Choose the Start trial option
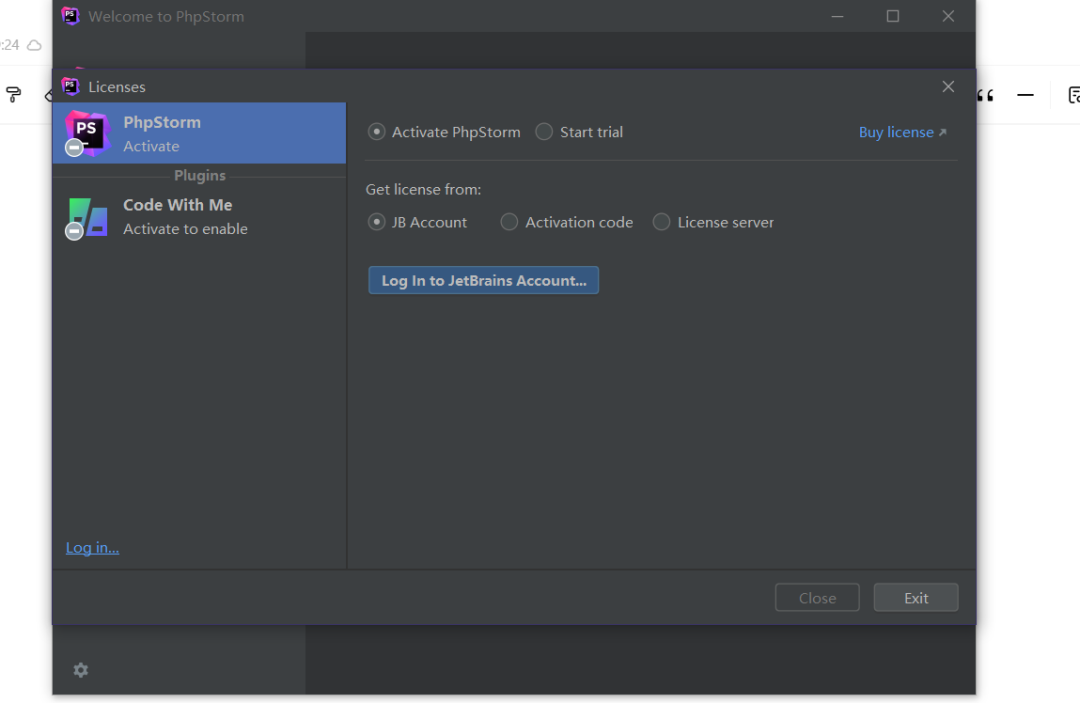The height and width of the screenshot is (703, 1080). tap(544, 132)
